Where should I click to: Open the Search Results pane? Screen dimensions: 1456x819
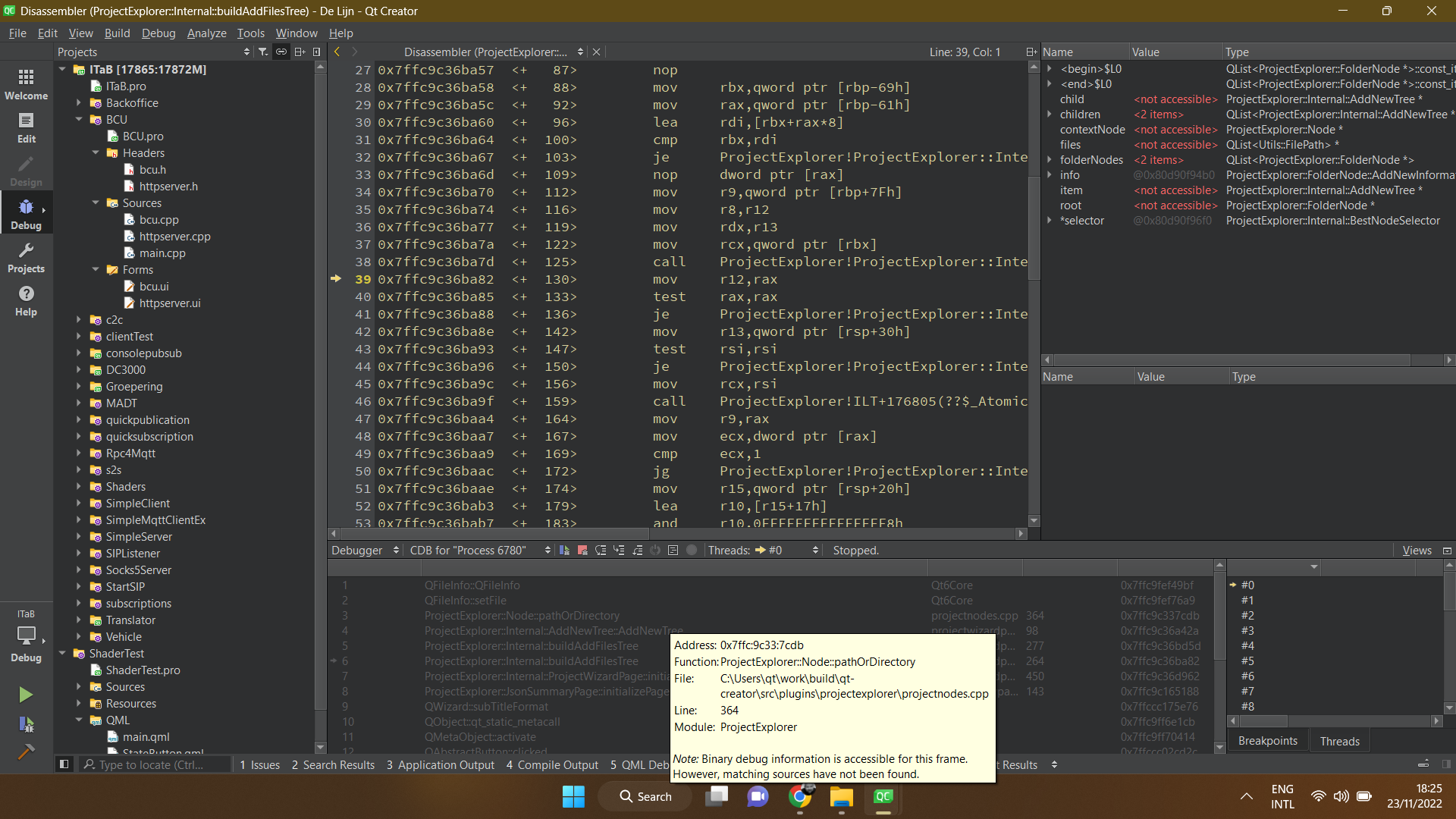pos(333,764)
